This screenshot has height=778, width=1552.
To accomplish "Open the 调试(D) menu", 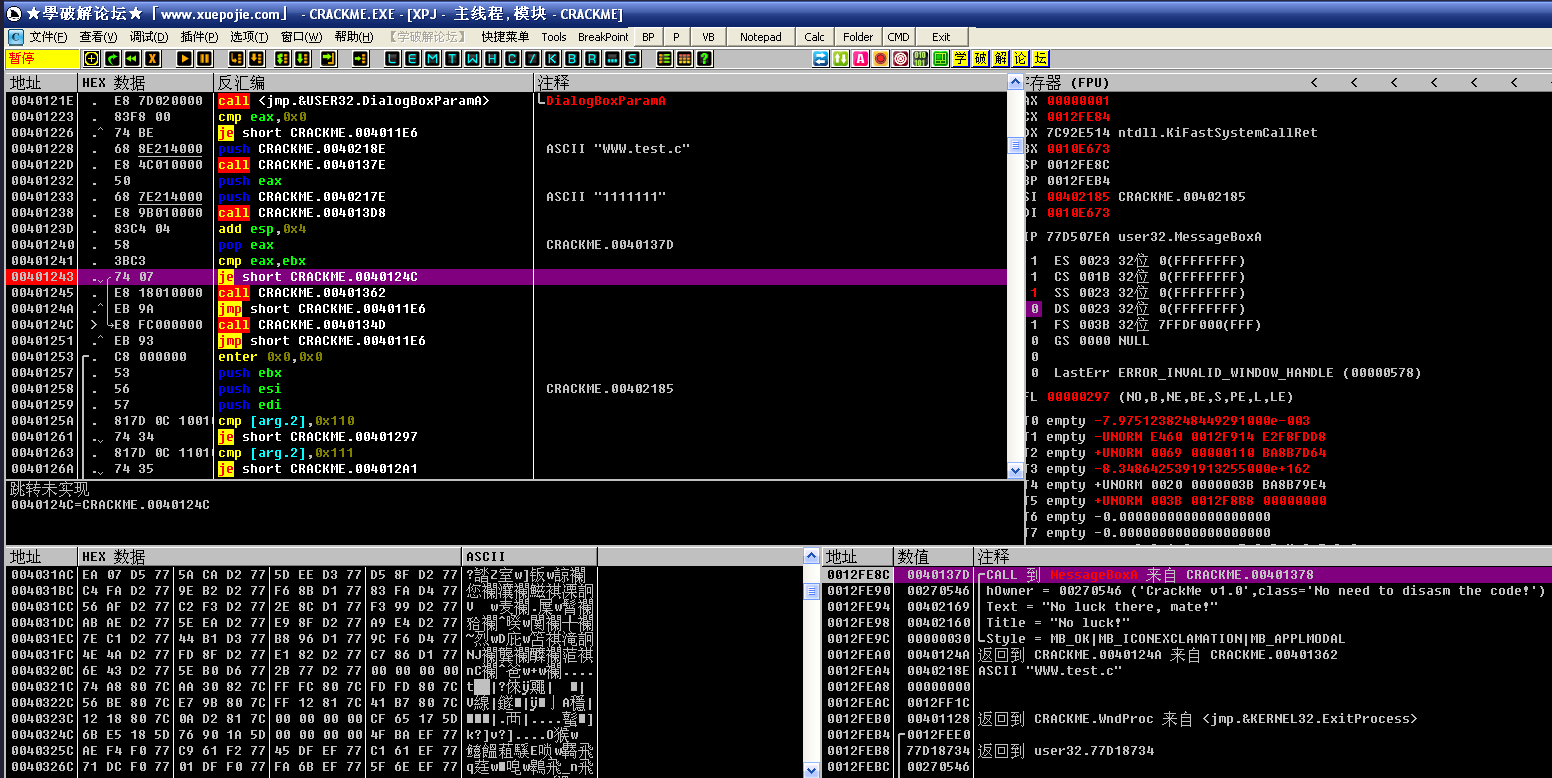I will (x=149, y=37).
